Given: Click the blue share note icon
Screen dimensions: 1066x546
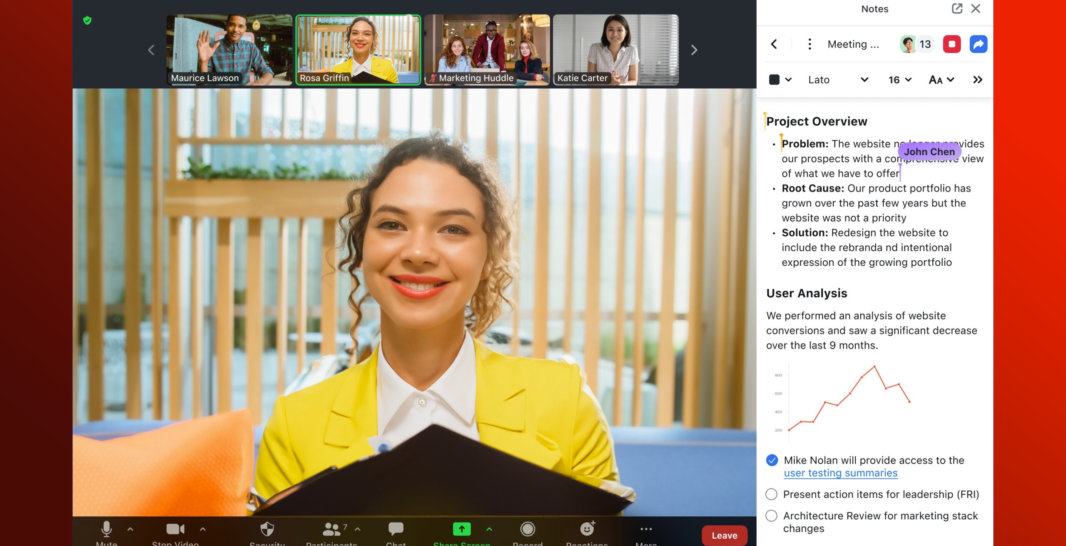Looking at the screenshot, I should [979, 44].
